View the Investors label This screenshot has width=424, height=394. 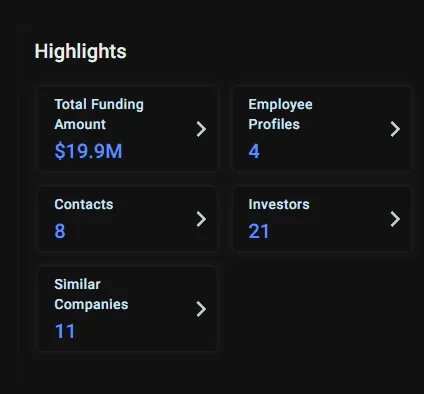tap(279, 204)
